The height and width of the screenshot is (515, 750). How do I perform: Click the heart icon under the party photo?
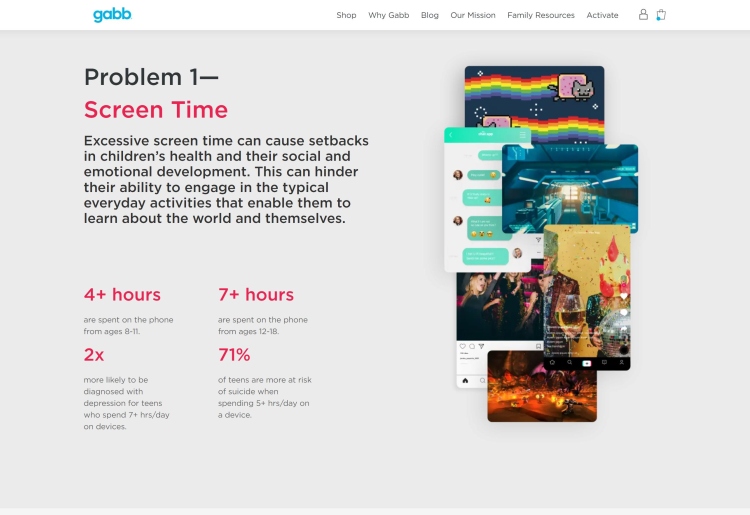click(462, 346)
